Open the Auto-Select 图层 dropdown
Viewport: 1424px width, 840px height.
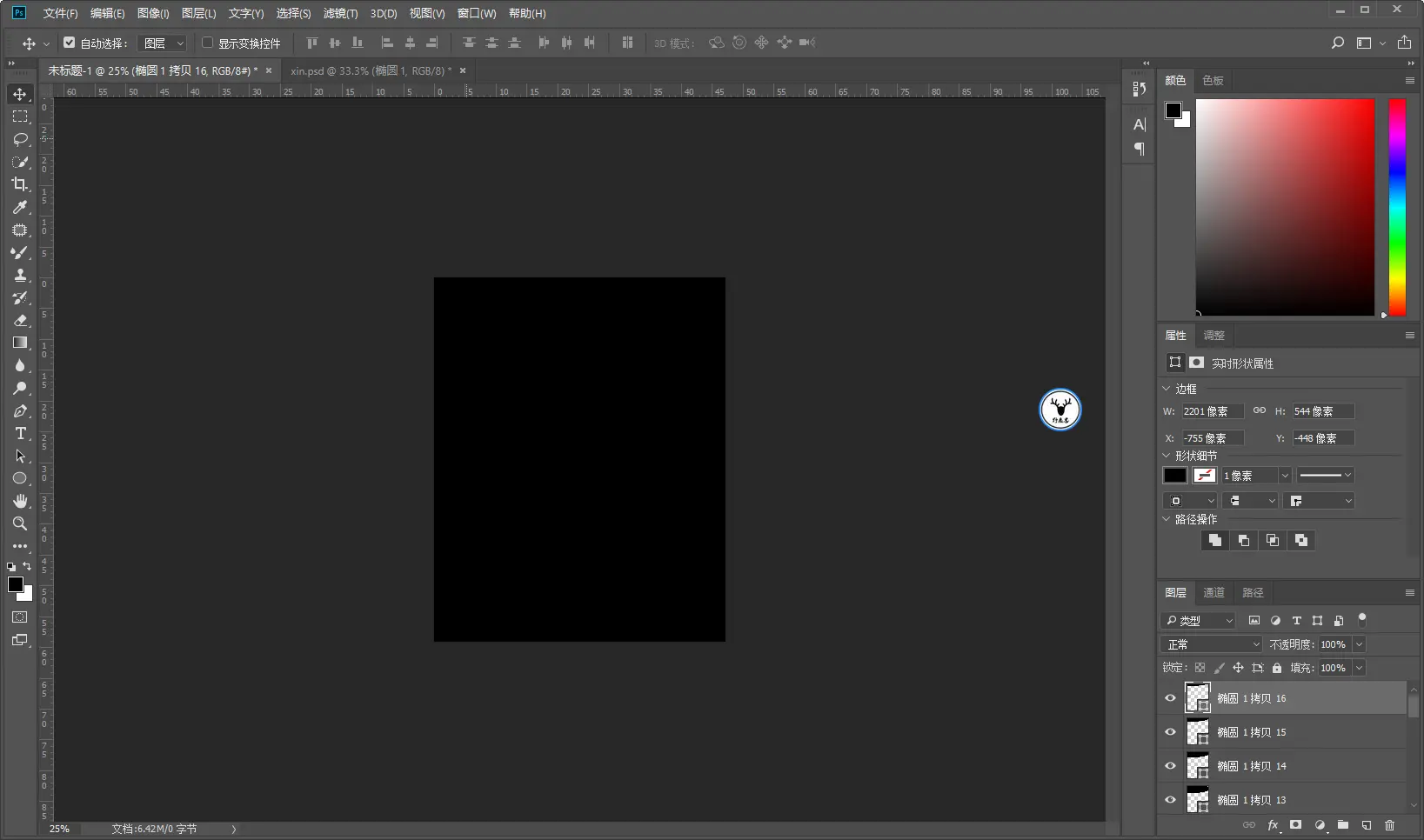click(163, 43)
